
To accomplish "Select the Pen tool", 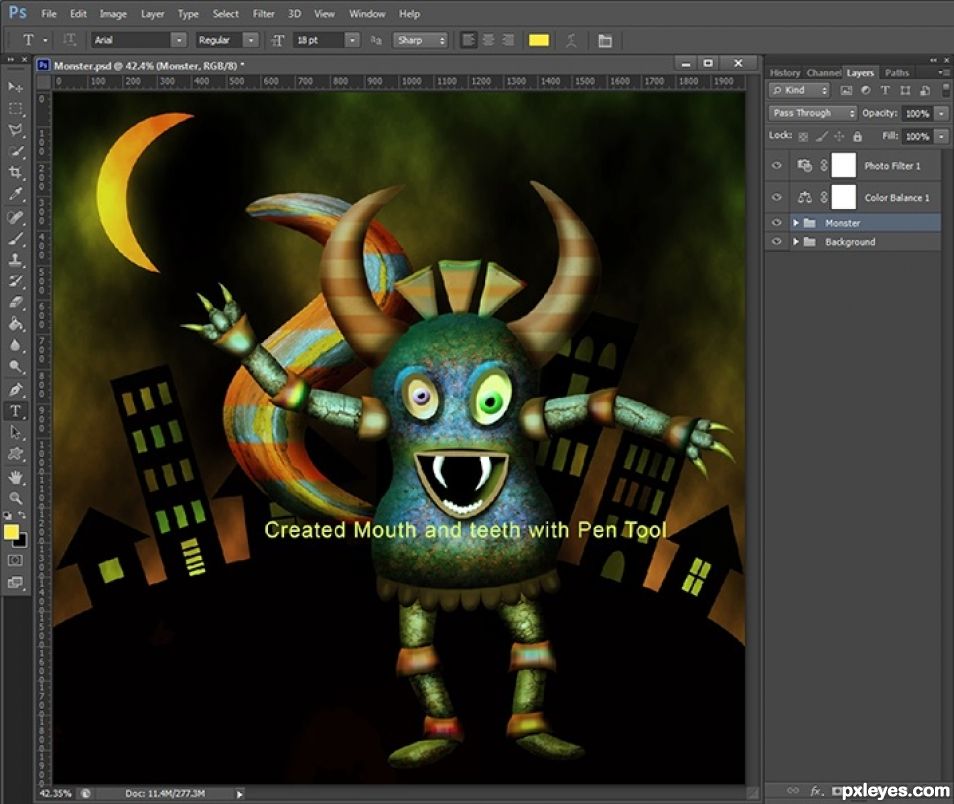I will tap(15, 390).
